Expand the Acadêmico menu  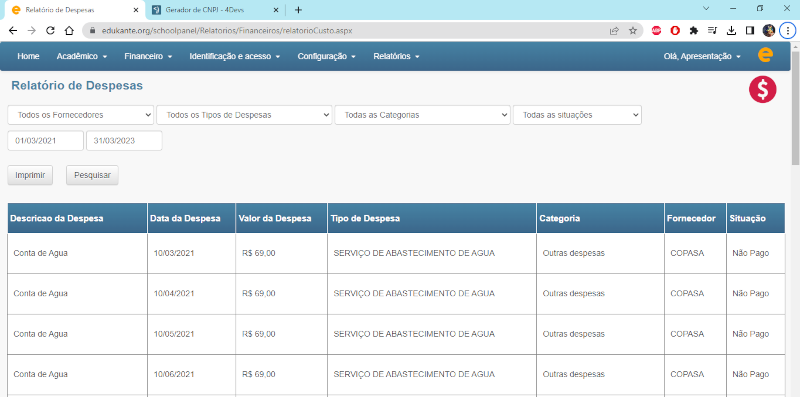(x=82, y=56)
